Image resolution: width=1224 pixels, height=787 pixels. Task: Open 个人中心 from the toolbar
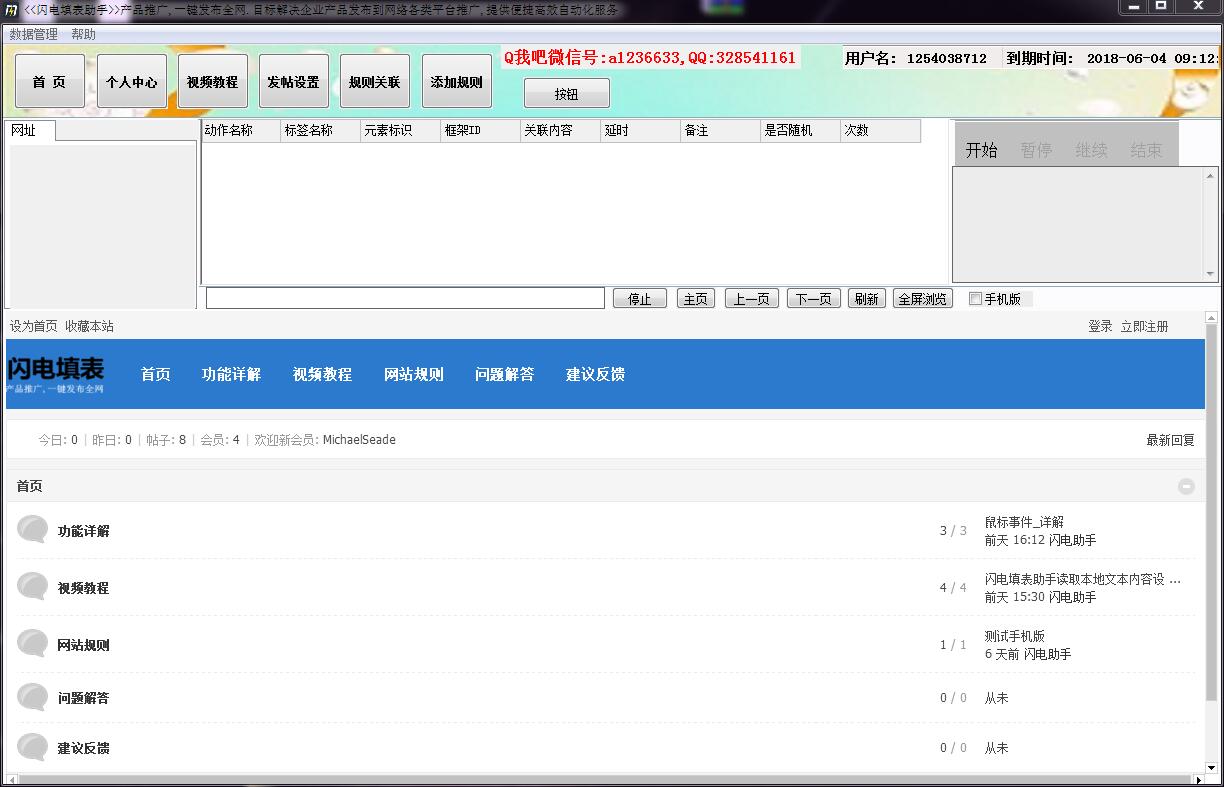pyautogui.click(x=131, y=81)
